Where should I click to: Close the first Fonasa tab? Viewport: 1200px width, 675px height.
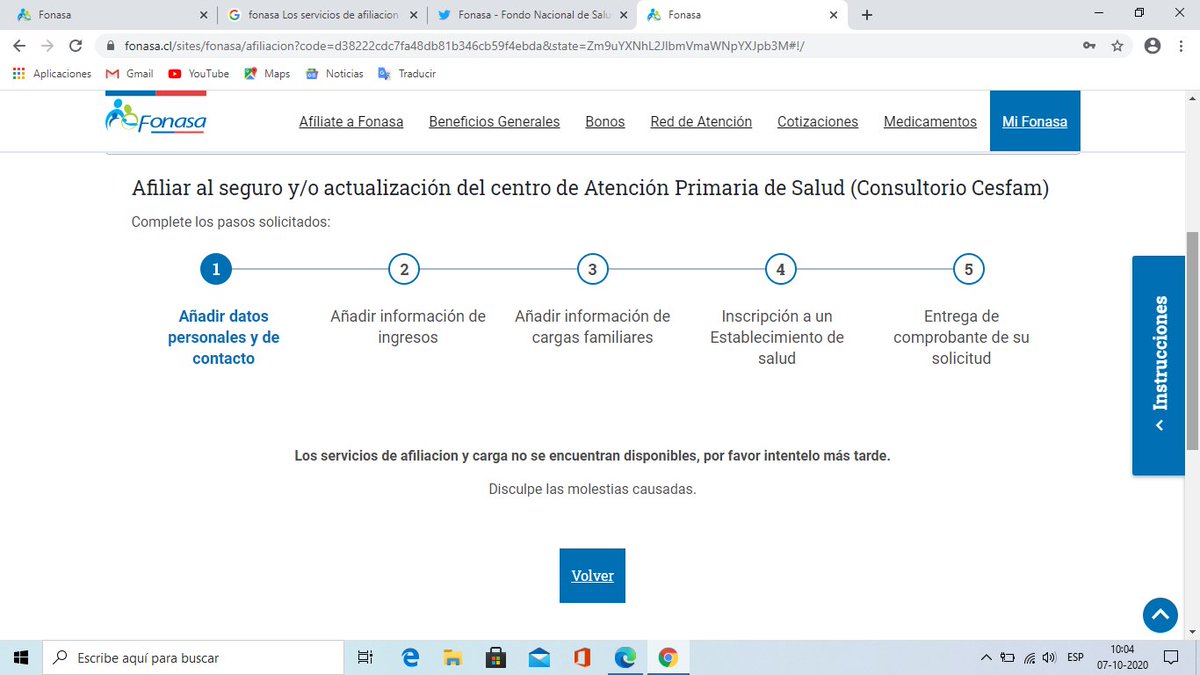(204, 15)
